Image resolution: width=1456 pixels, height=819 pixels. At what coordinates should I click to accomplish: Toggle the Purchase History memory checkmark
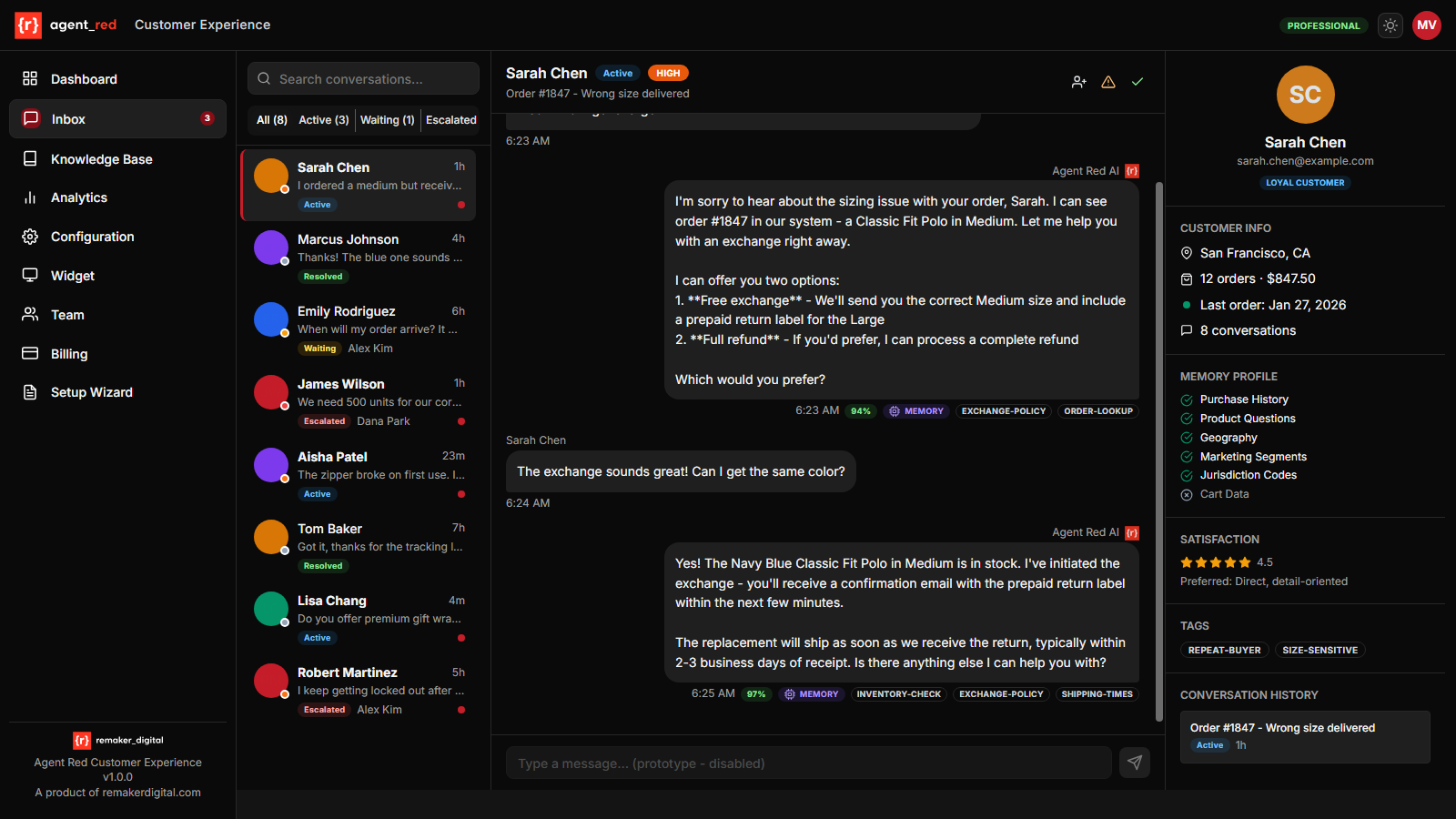click(1187, 399)
